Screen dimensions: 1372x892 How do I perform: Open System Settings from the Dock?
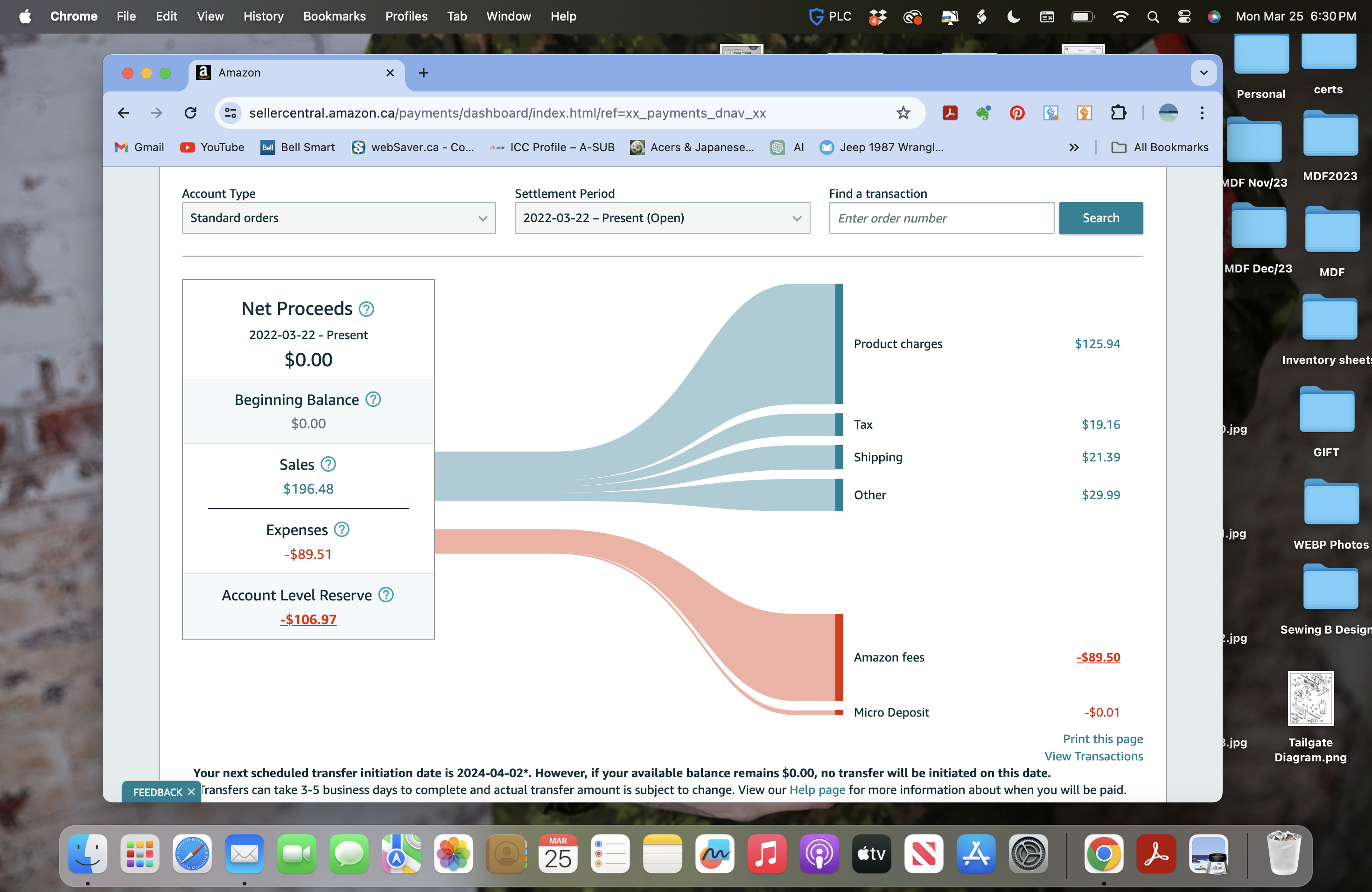point(1029,854)
